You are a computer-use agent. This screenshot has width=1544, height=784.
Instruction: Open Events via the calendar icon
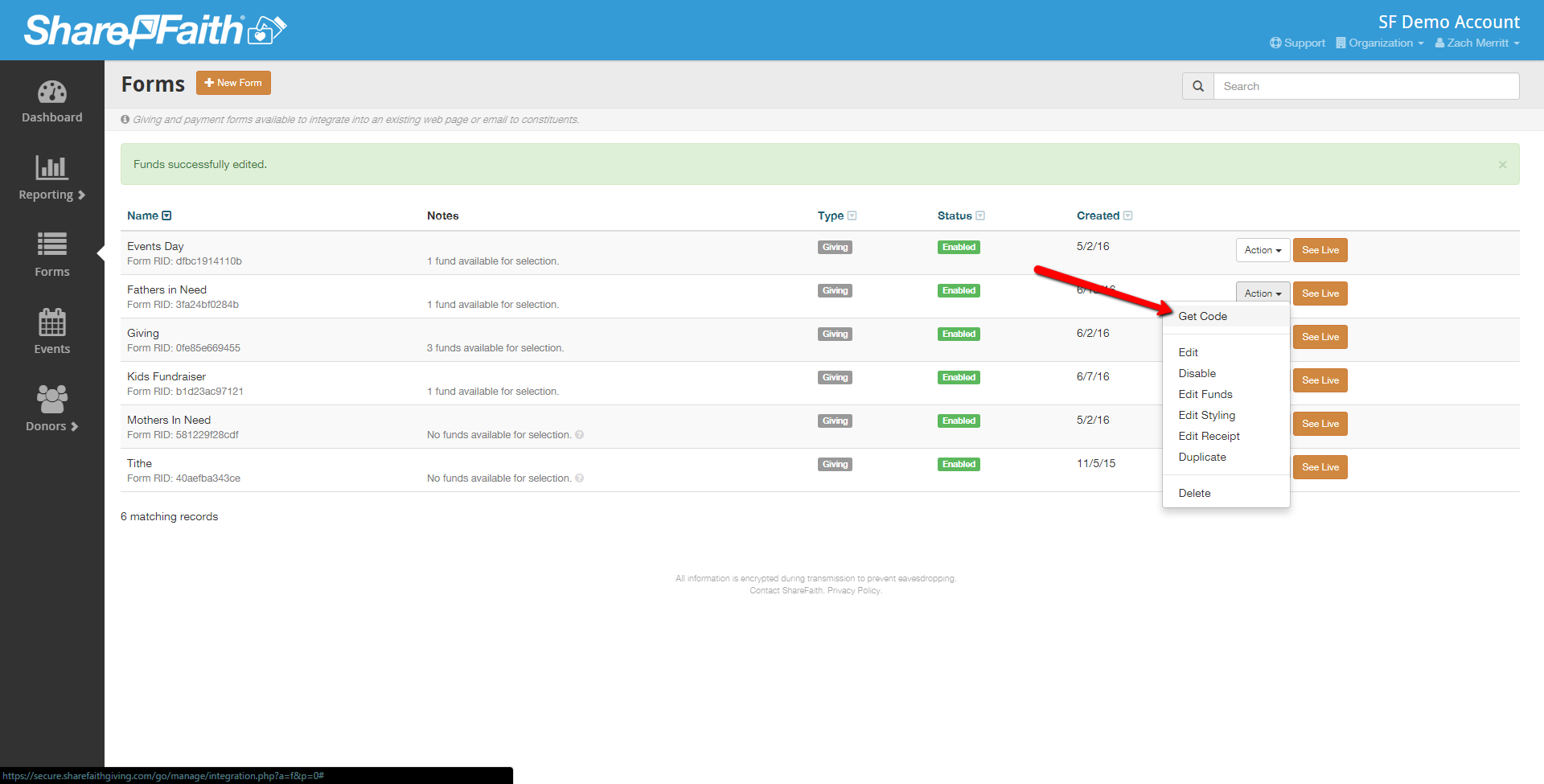[x=51, y=323]
